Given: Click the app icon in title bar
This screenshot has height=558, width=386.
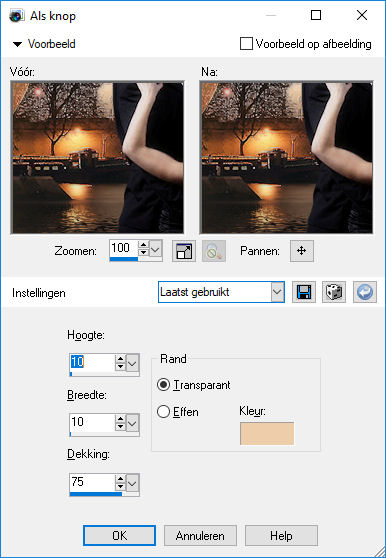Looking at the screenshot, I should pyautogui.click(x=16, y=16).
